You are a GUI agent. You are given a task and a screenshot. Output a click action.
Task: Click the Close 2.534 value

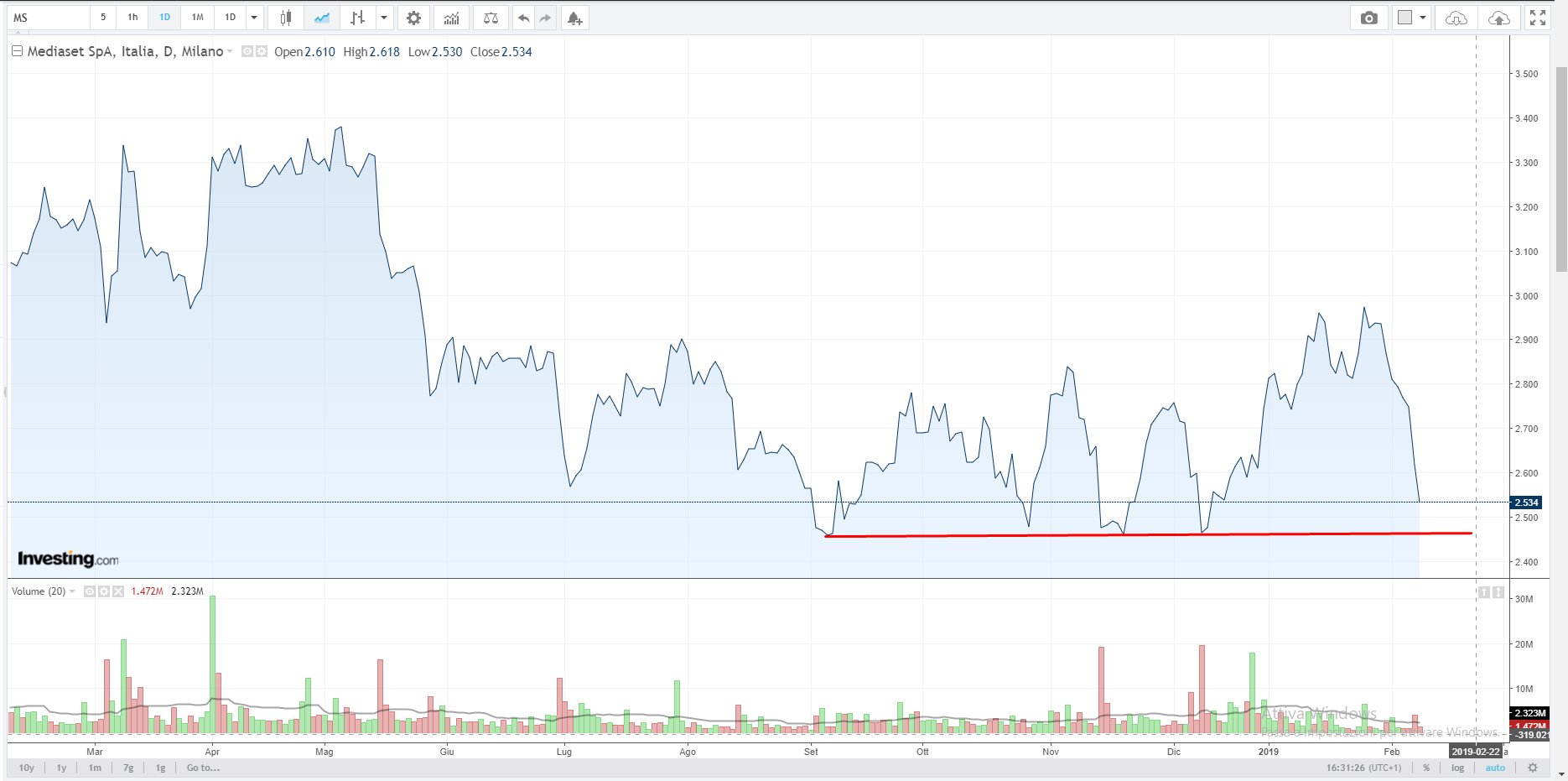click(501, 52)
